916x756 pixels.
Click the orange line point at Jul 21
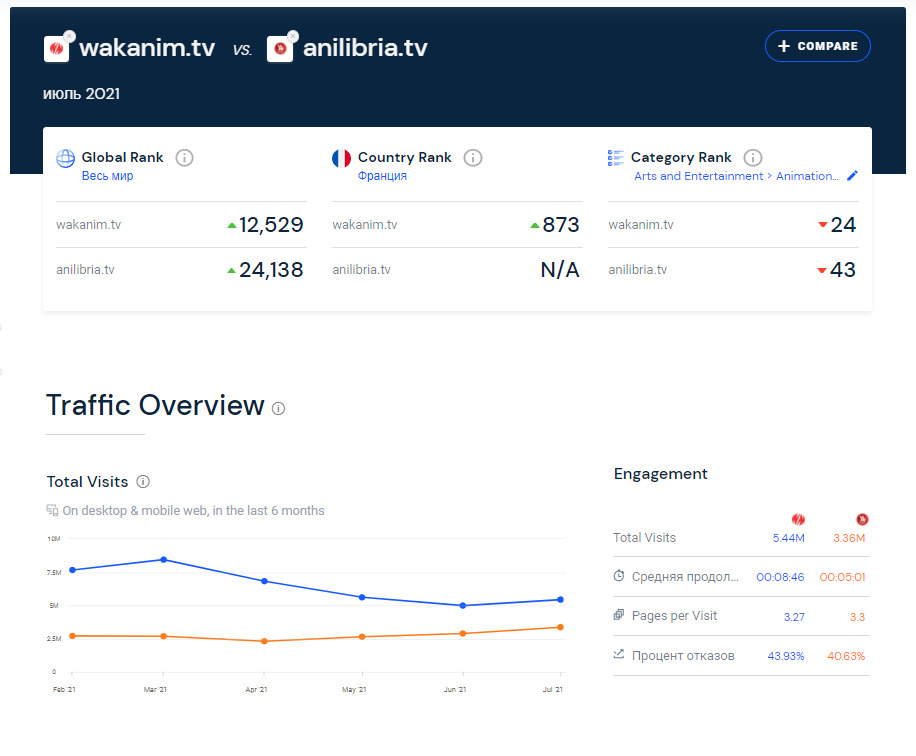pos(560,627)
